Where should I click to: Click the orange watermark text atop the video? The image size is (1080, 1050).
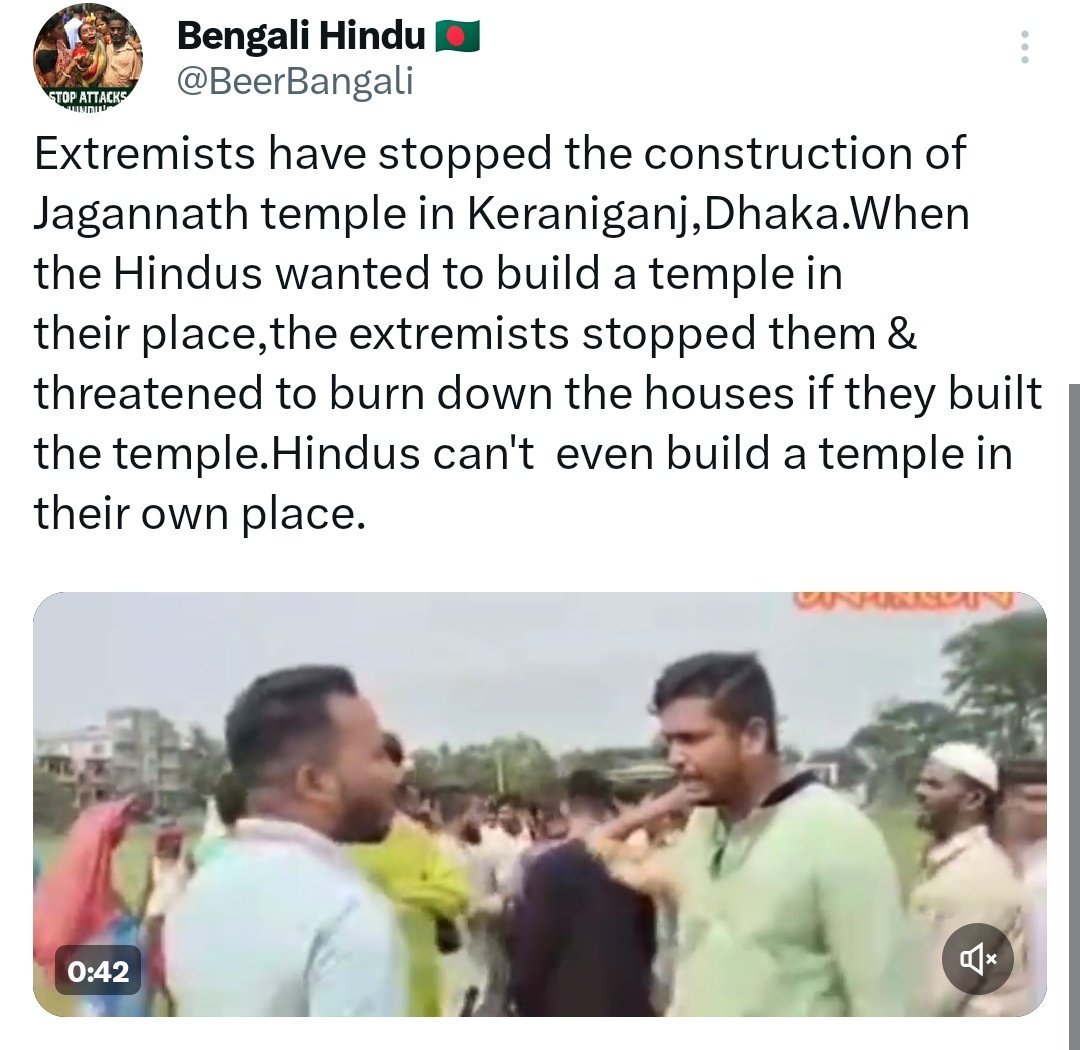[904, 600]
